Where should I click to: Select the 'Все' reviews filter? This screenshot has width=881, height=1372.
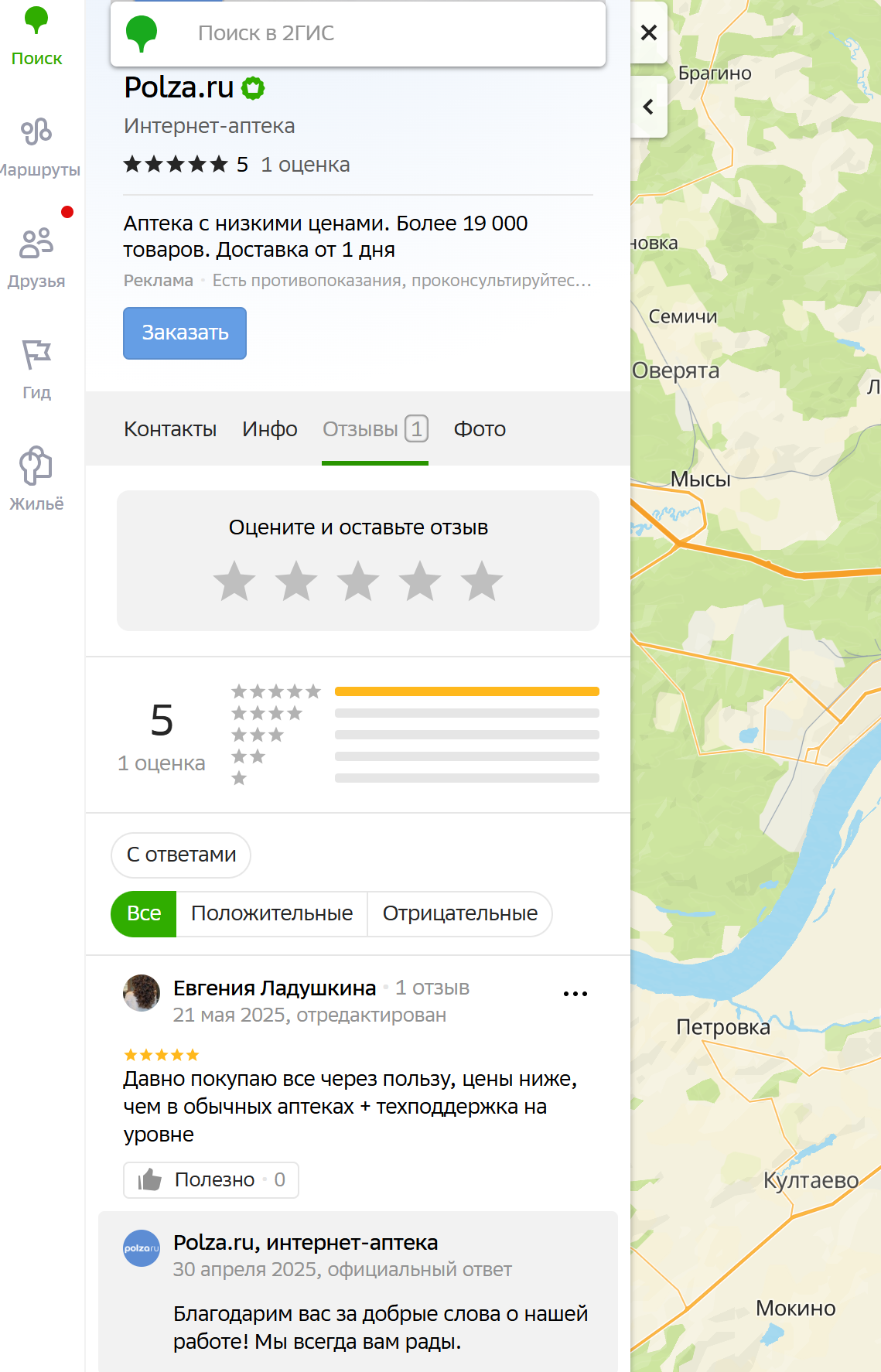tap(144, 914)
